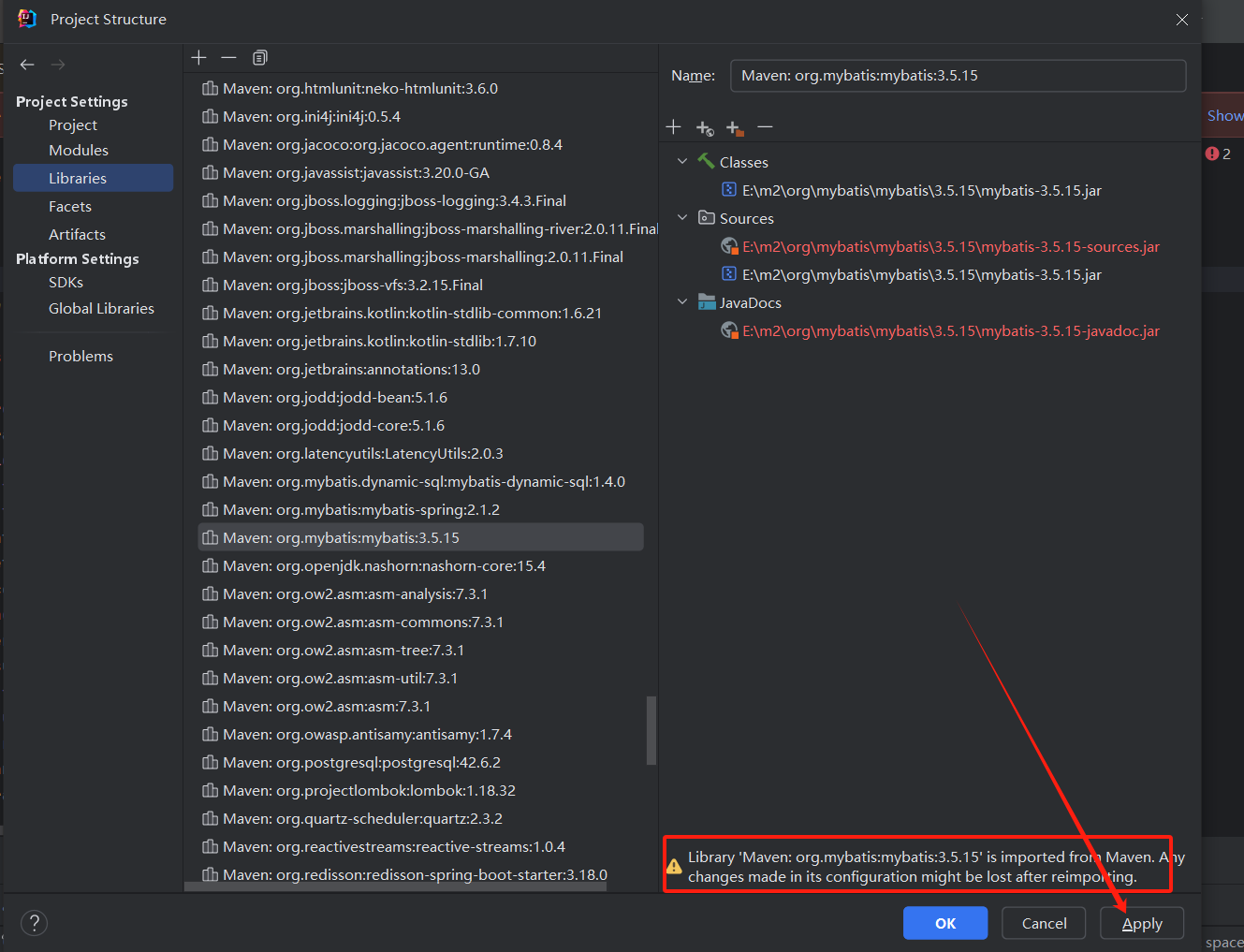Select Maven: jboss-vfs:3.2.15.Final library

coord(353,286)
